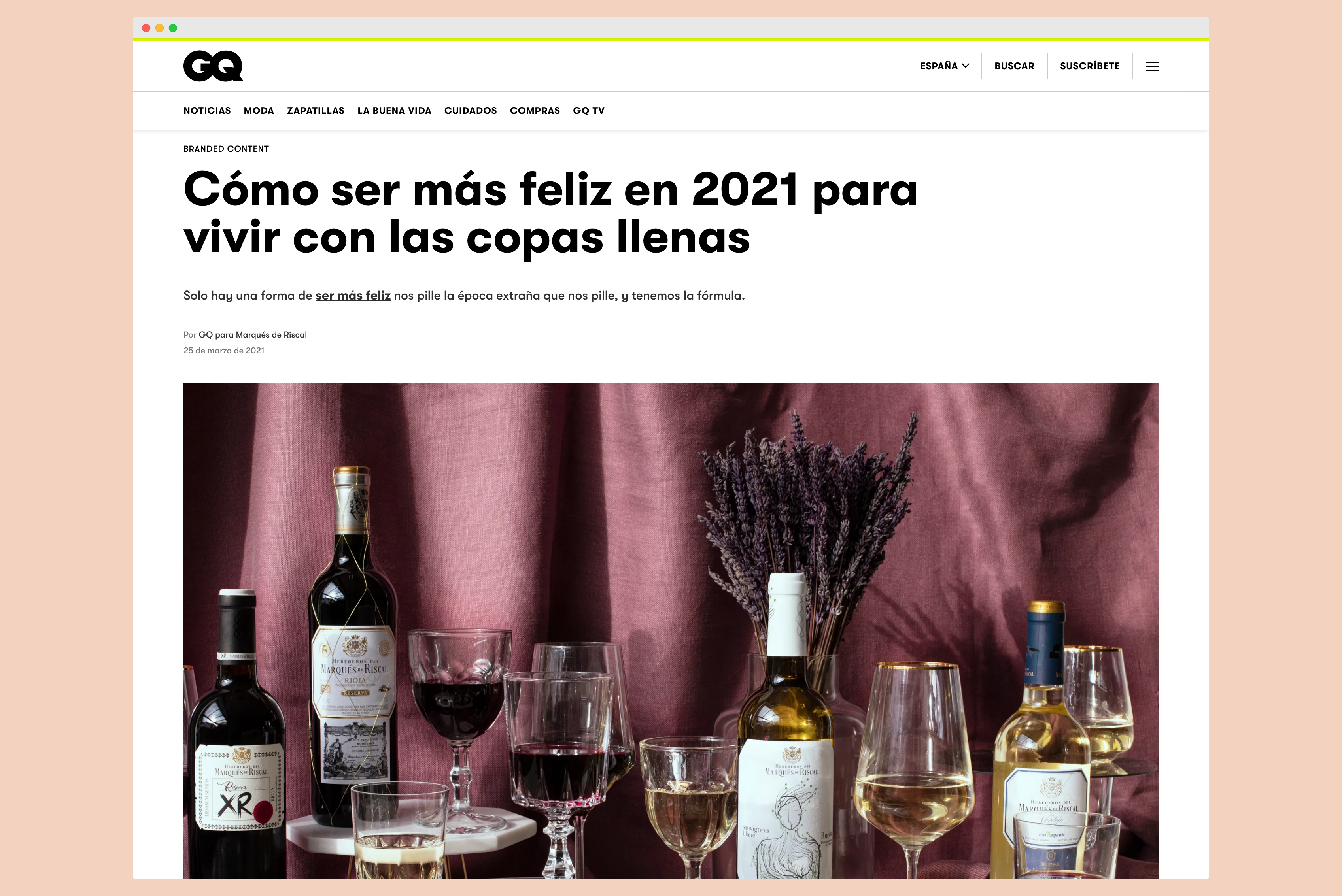1342x896 pixels.
Task: Click the red close window button
Action: (146, 28)
